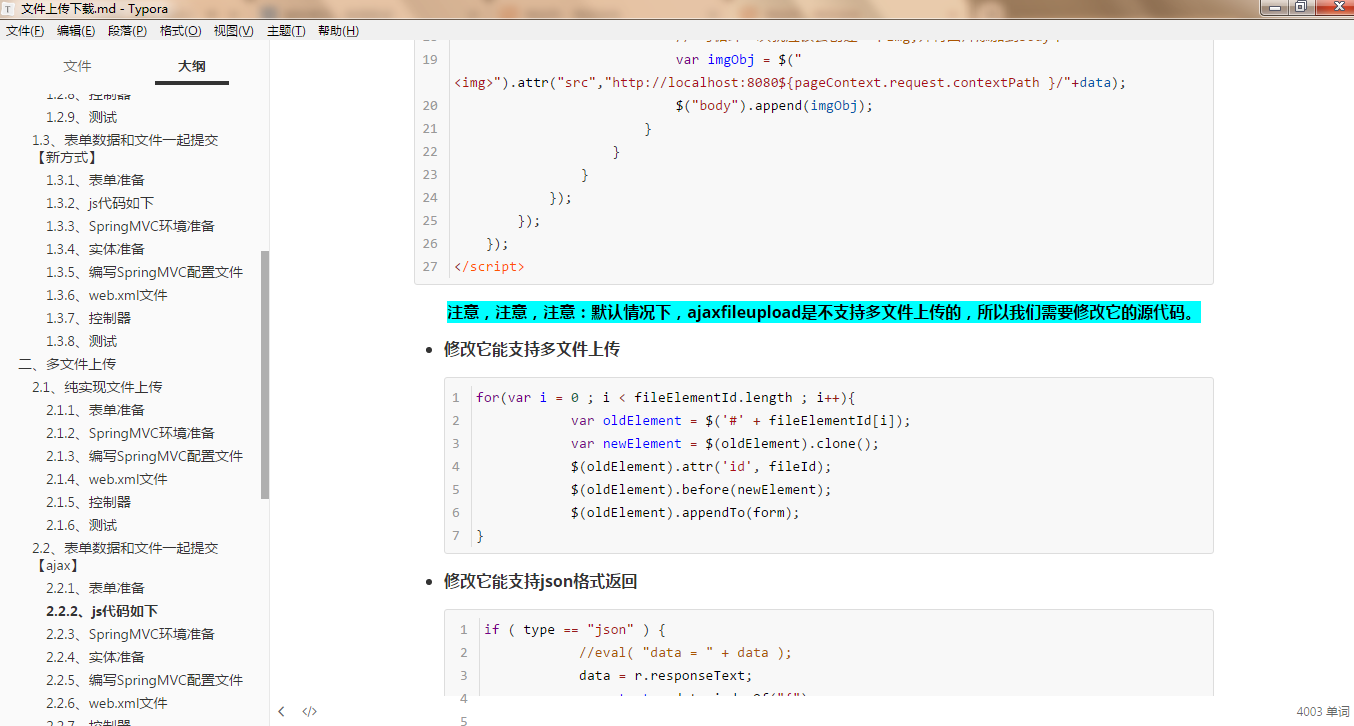This screenshot has width=1354, height=726.
Task: Jump to 1.3.4、实体准备 in outline
Action: point(96,249)
